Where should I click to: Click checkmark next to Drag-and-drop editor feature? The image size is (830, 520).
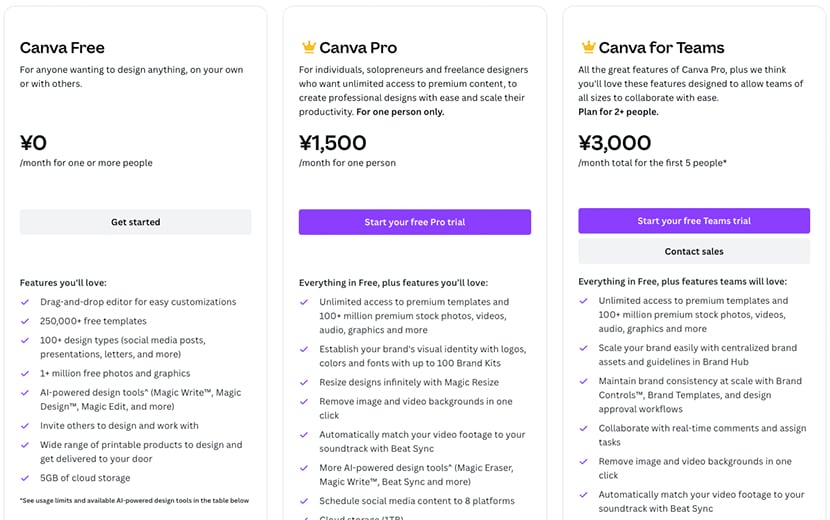tap(25, 302)
